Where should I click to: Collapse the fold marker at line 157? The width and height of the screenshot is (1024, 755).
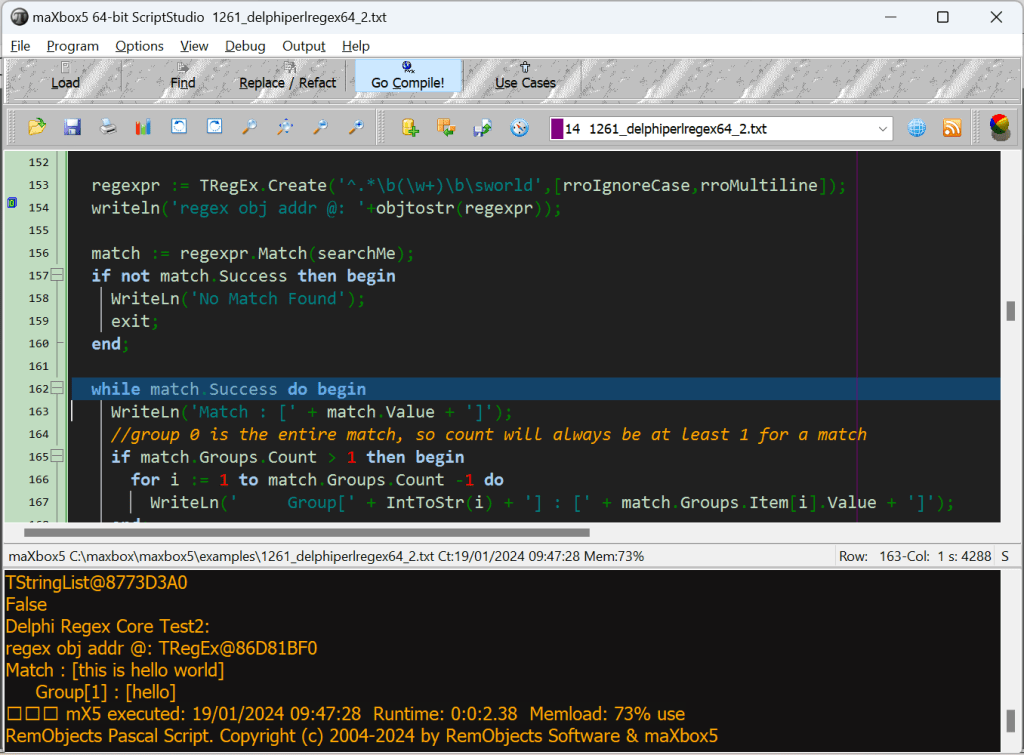tap(58, 276)
